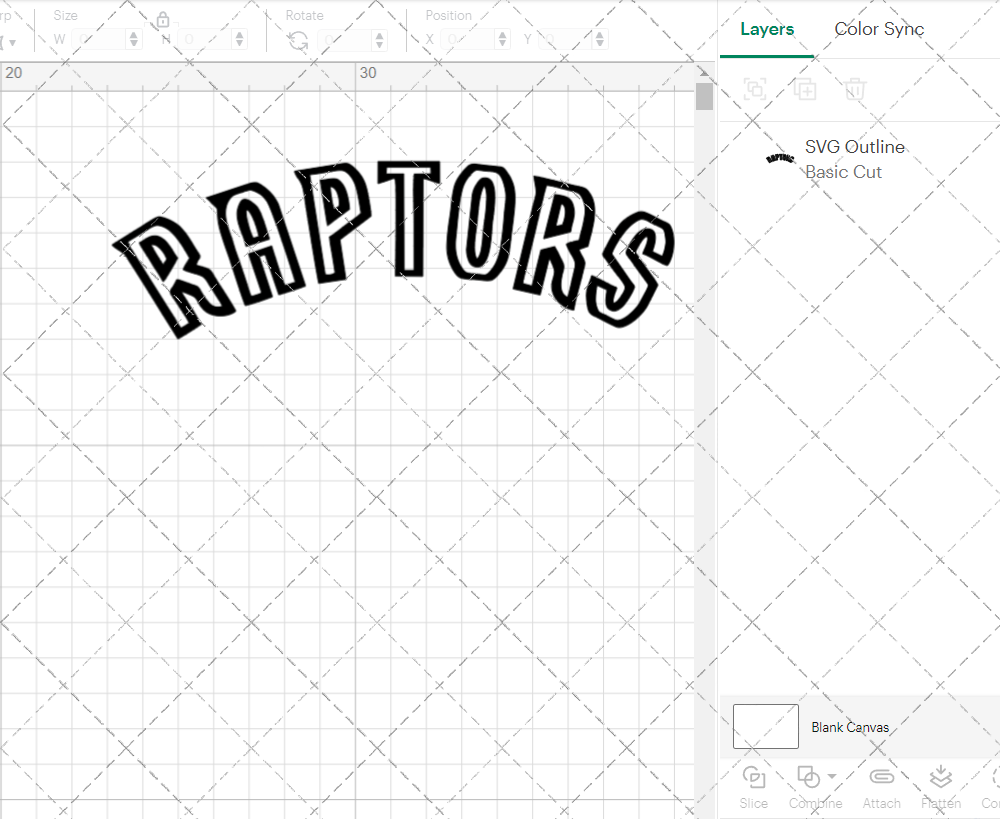Click the canvas scroll up arrow
The height and width of the screenshot is (819, 1000).
pyautogui.click(x=704, y=71)
